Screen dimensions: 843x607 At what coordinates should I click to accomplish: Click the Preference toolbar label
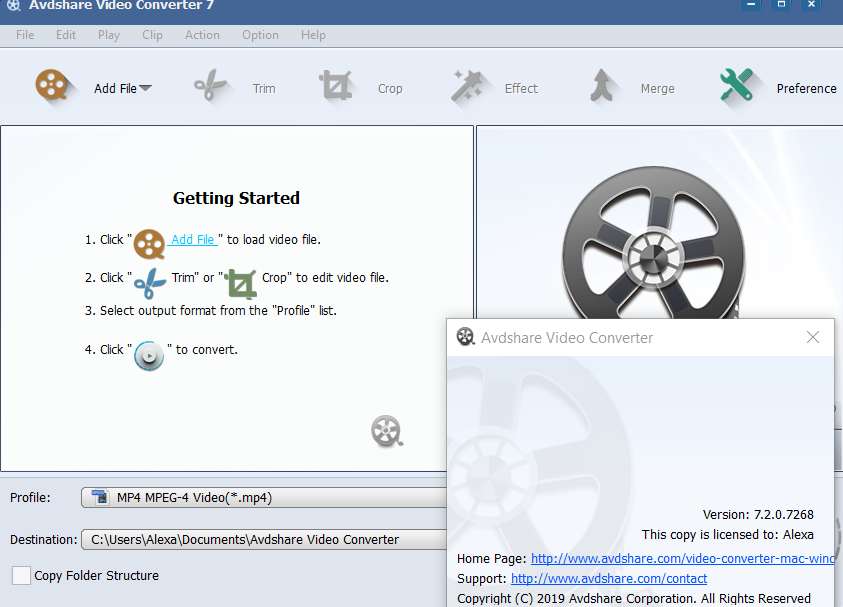pyautogui.click(x=806, y=89)
